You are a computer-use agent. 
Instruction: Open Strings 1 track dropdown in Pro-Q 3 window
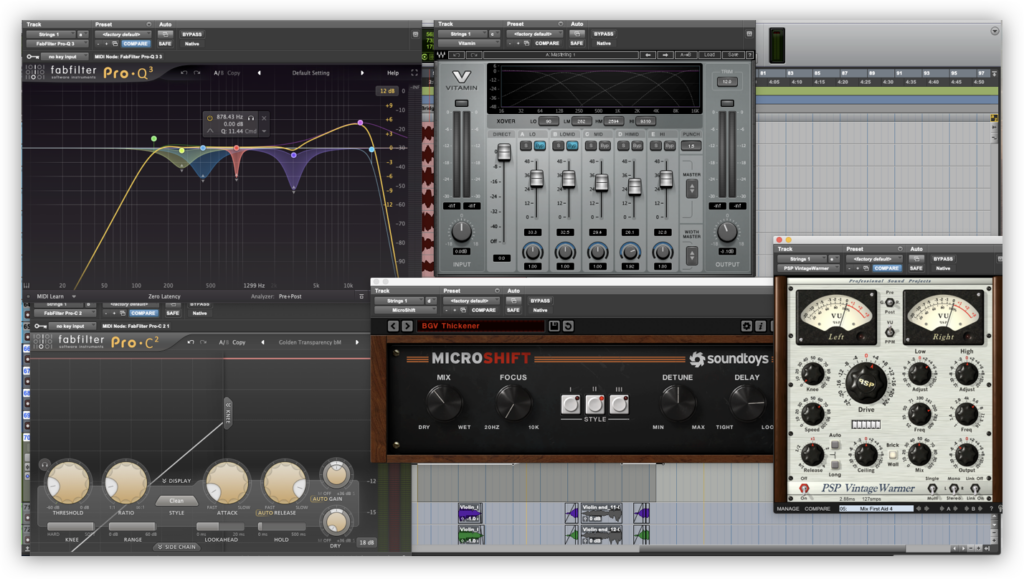coord(50,34)
